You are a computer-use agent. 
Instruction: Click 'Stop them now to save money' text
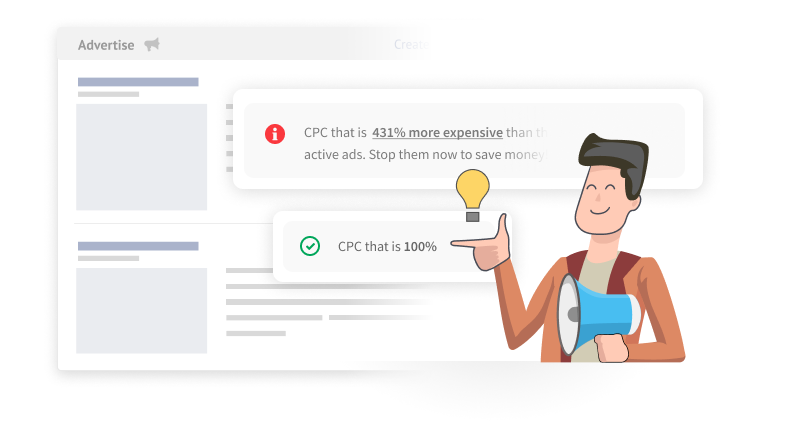458,155
